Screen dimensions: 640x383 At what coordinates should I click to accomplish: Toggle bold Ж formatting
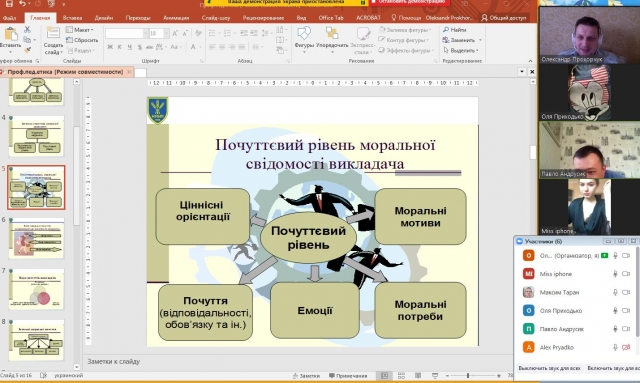[x=110, y=47]
